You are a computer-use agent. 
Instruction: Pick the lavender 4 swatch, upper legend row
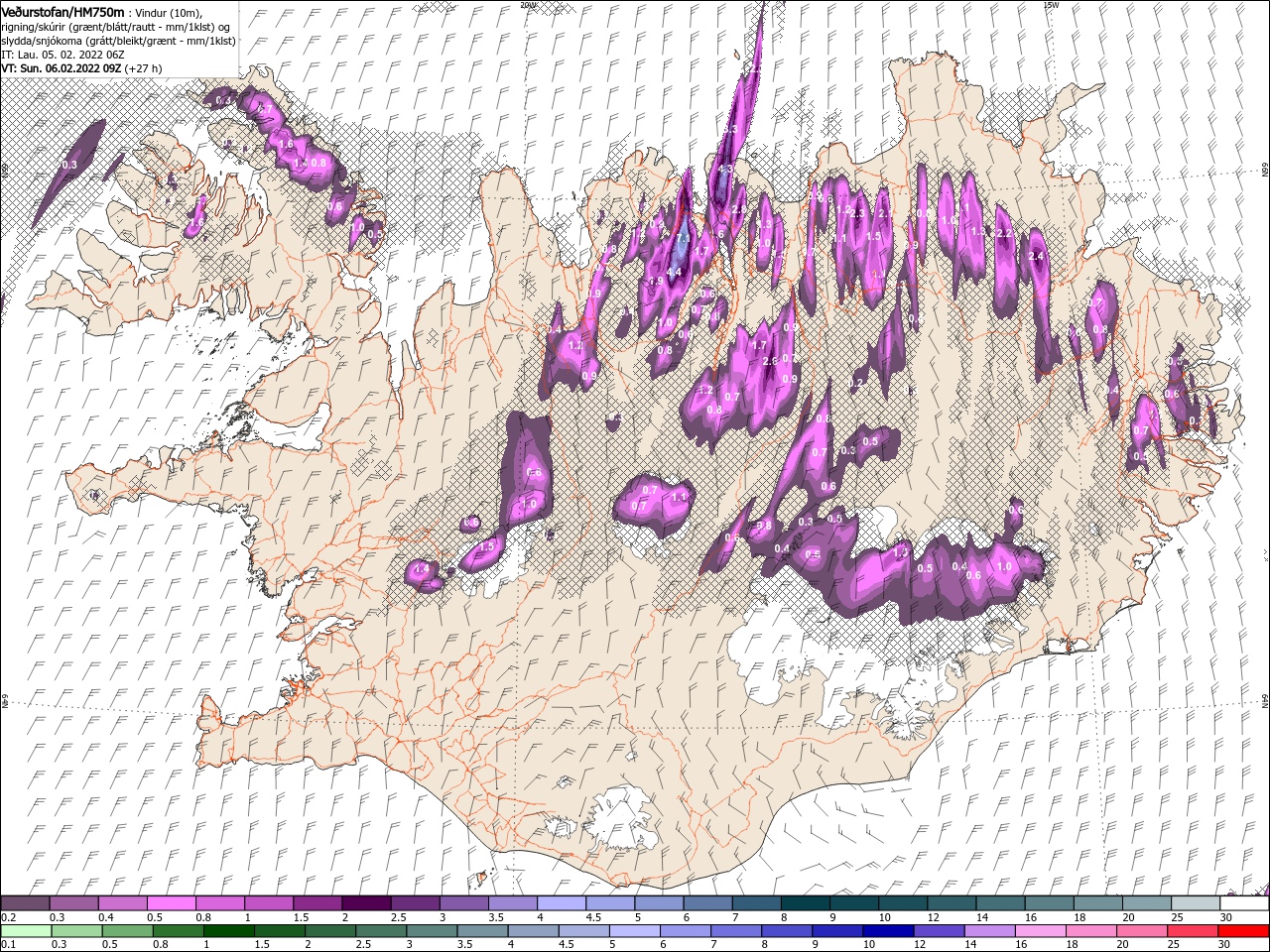562,903
